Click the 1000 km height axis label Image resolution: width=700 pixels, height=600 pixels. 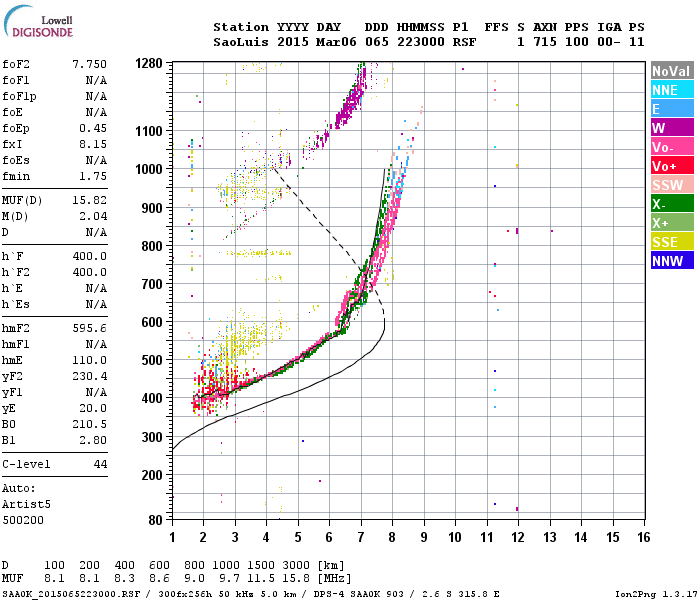pyautogui.click(x=149, y=169)
